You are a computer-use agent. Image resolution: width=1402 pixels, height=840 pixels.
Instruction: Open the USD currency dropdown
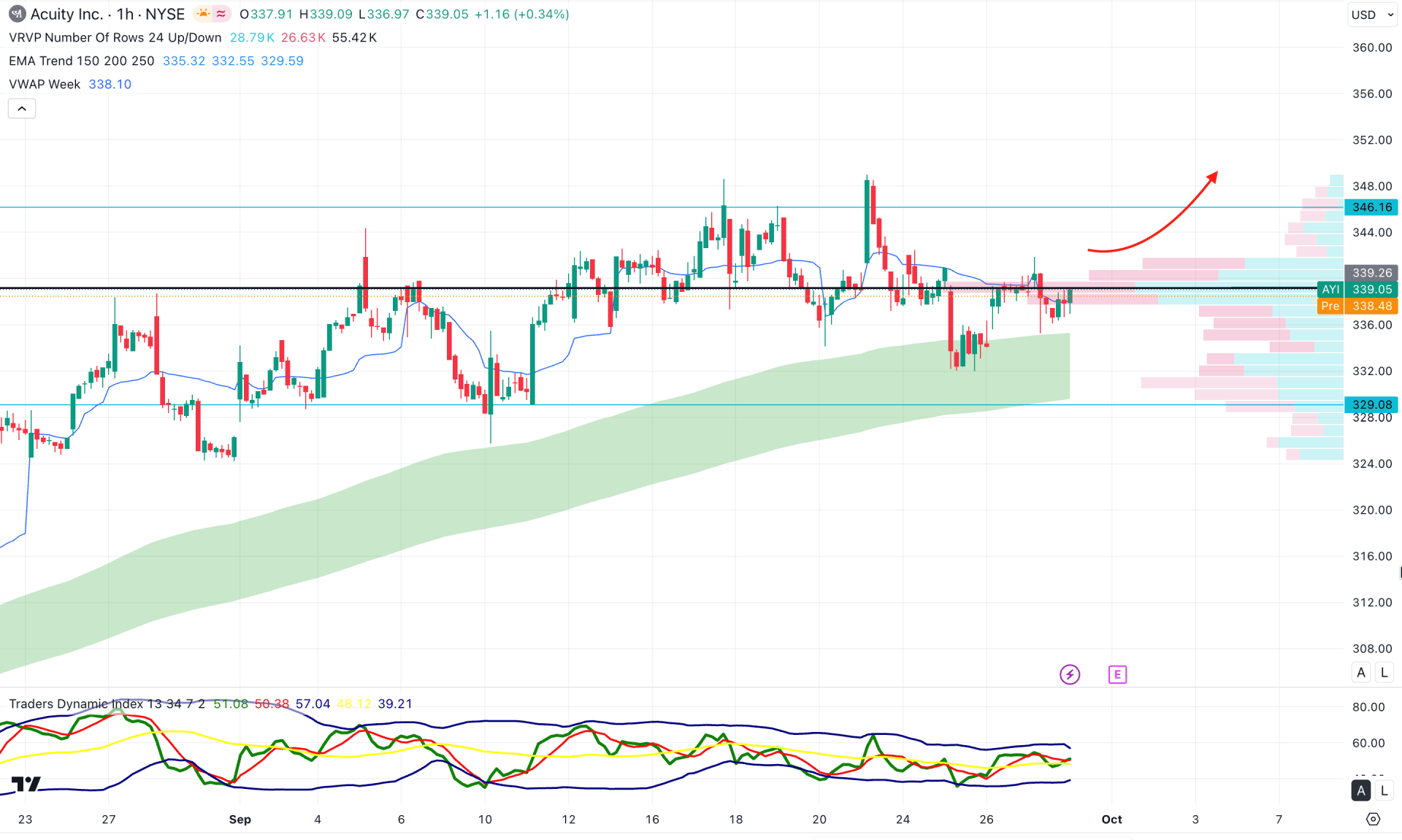point(1371,15)
